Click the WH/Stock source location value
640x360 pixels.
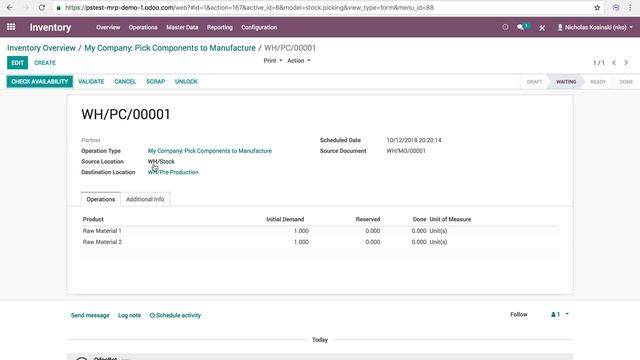[x=161, y=161]
